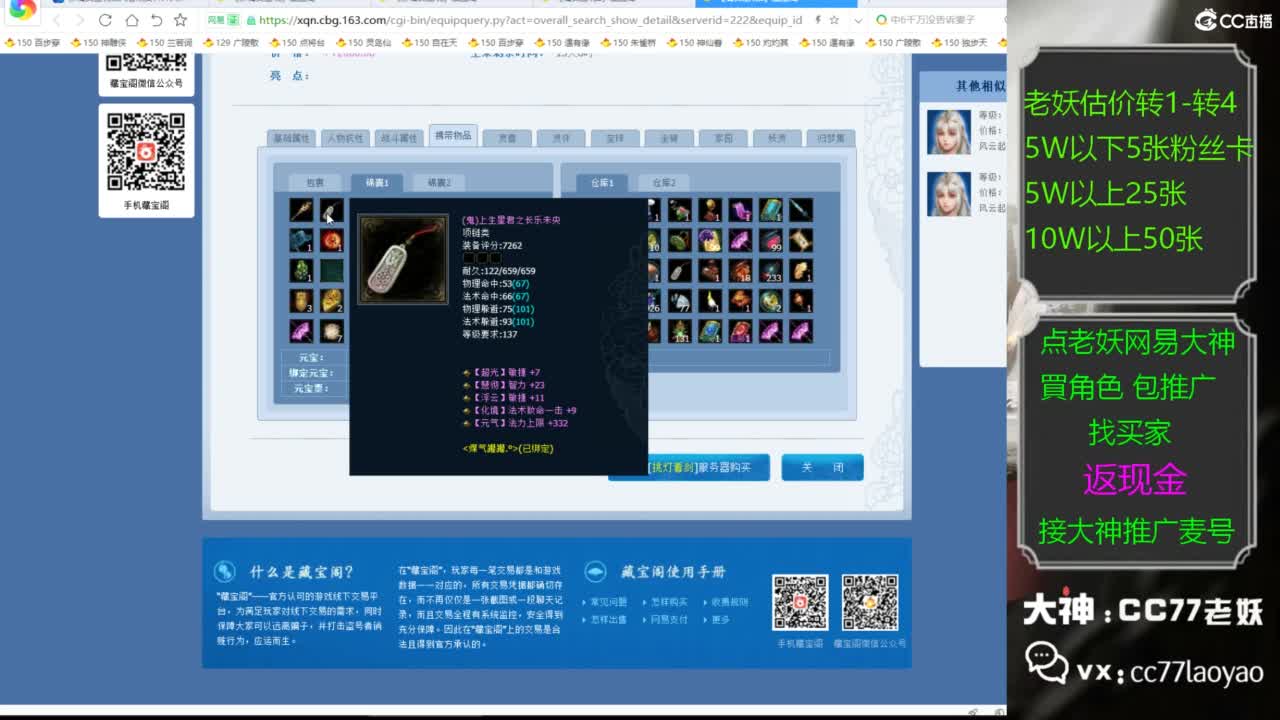Switch to the 仓库2 tab
This screenshot has width=1280, height=720.
point(664,183)
